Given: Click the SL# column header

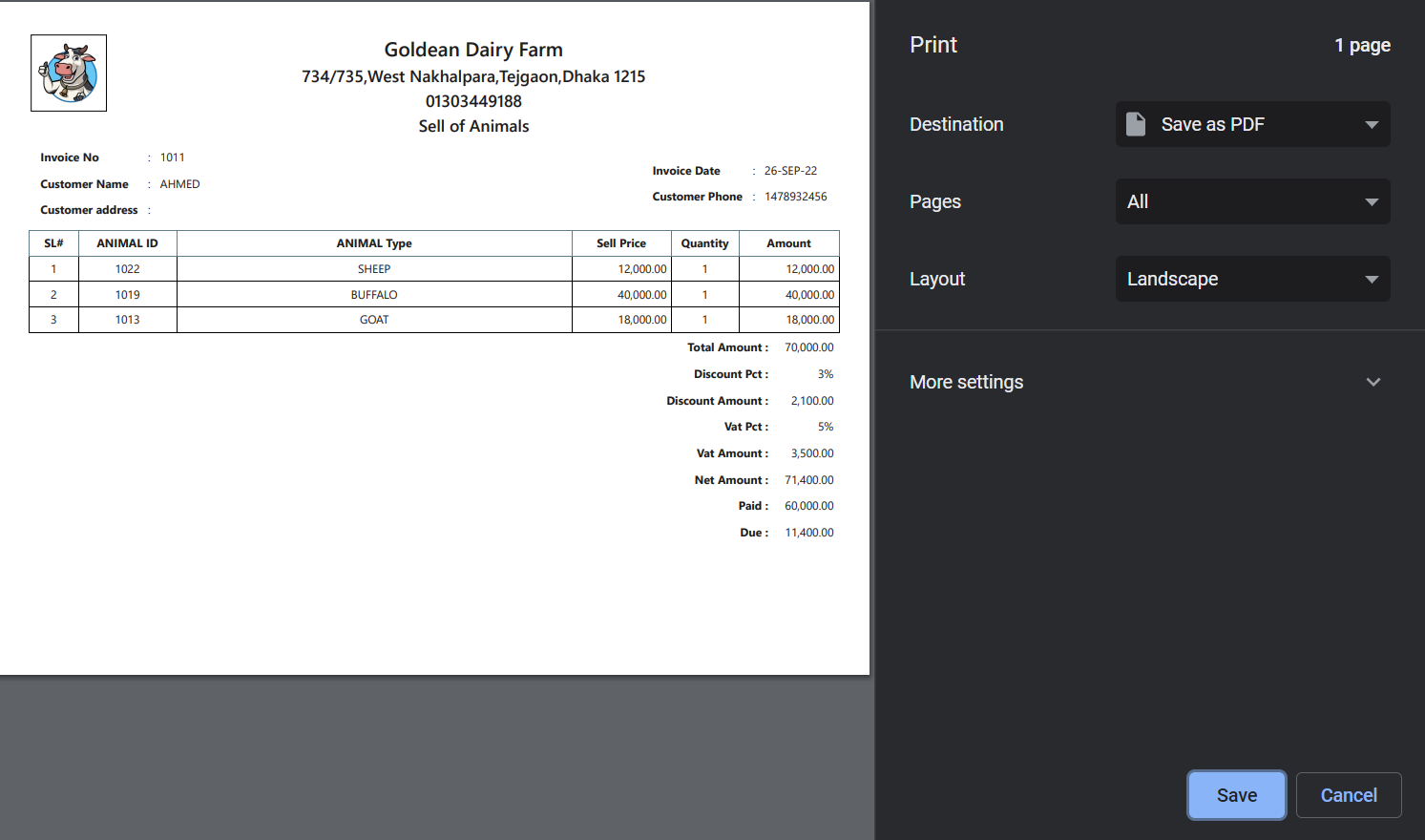Looking at the screenshot, I should (x=53, y=243).
